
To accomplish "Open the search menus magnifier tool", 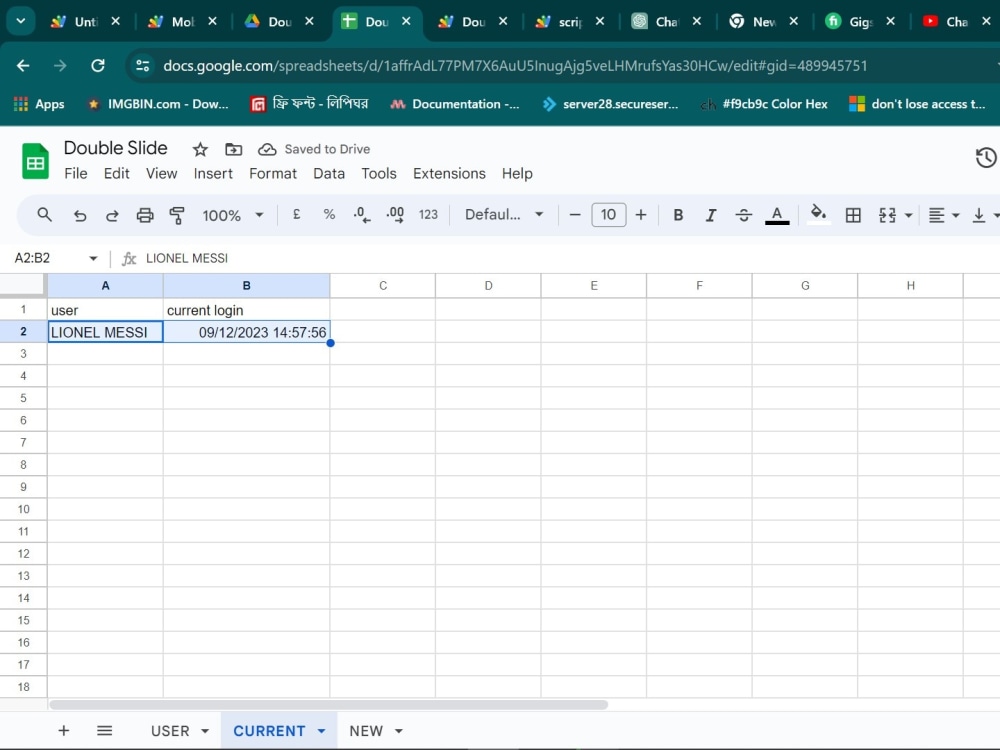I will (44, 215).
